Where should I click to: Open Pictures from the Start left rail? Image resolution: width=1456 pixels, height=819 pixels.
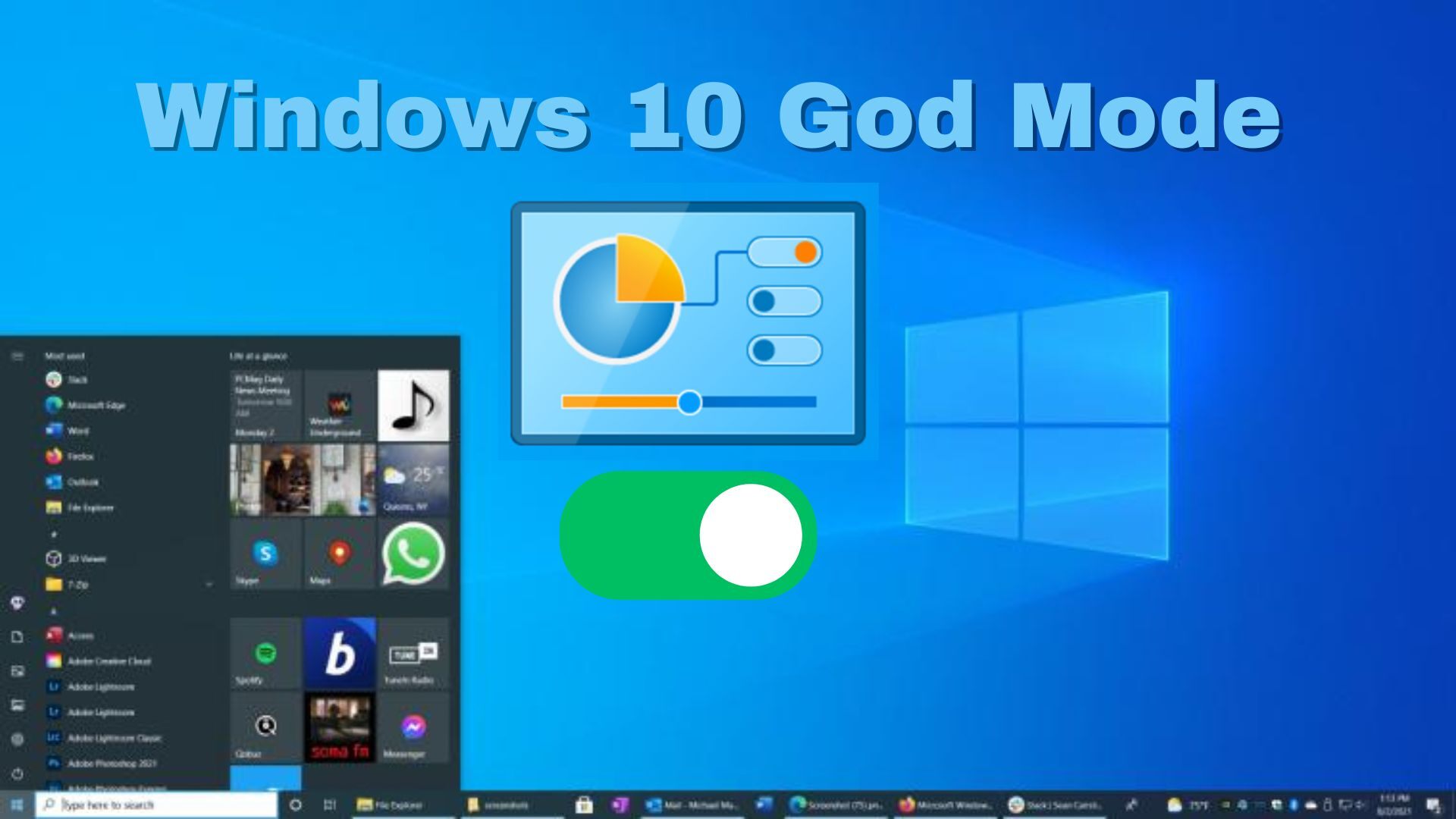(17, 671)
